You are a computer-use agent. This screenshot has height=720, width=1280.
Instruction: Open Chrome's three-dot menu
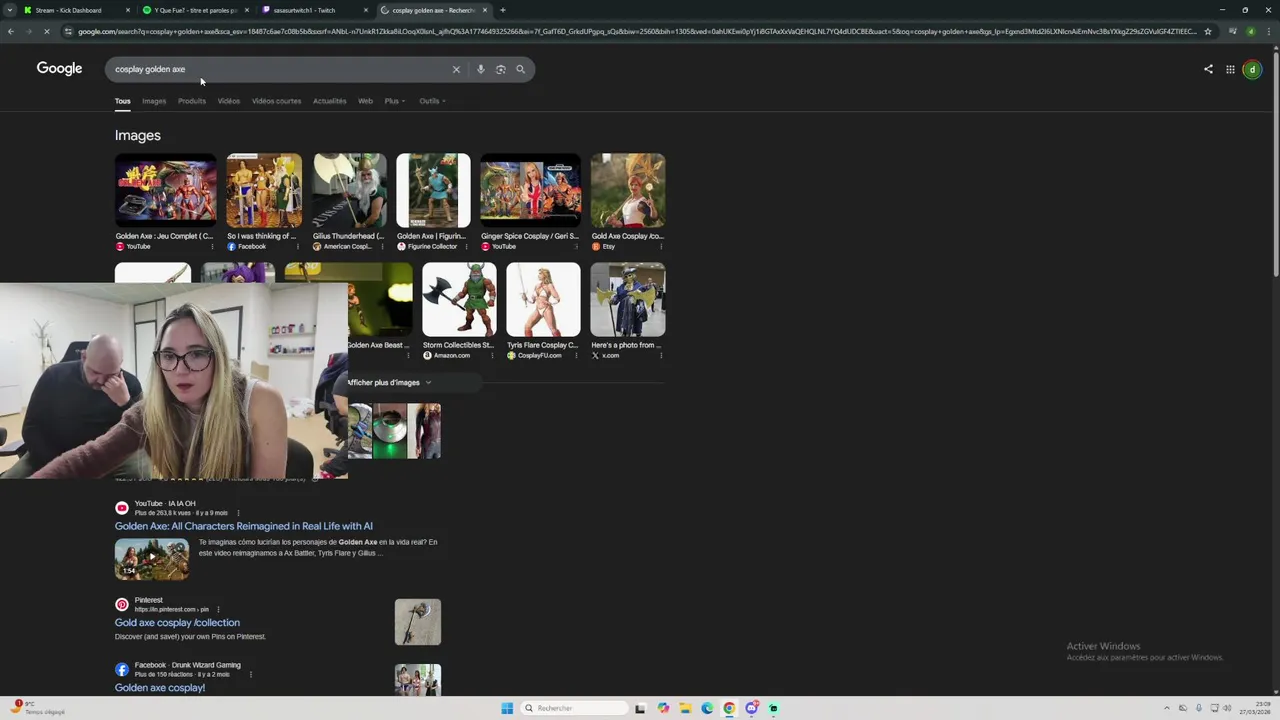tap(1270, 31)
